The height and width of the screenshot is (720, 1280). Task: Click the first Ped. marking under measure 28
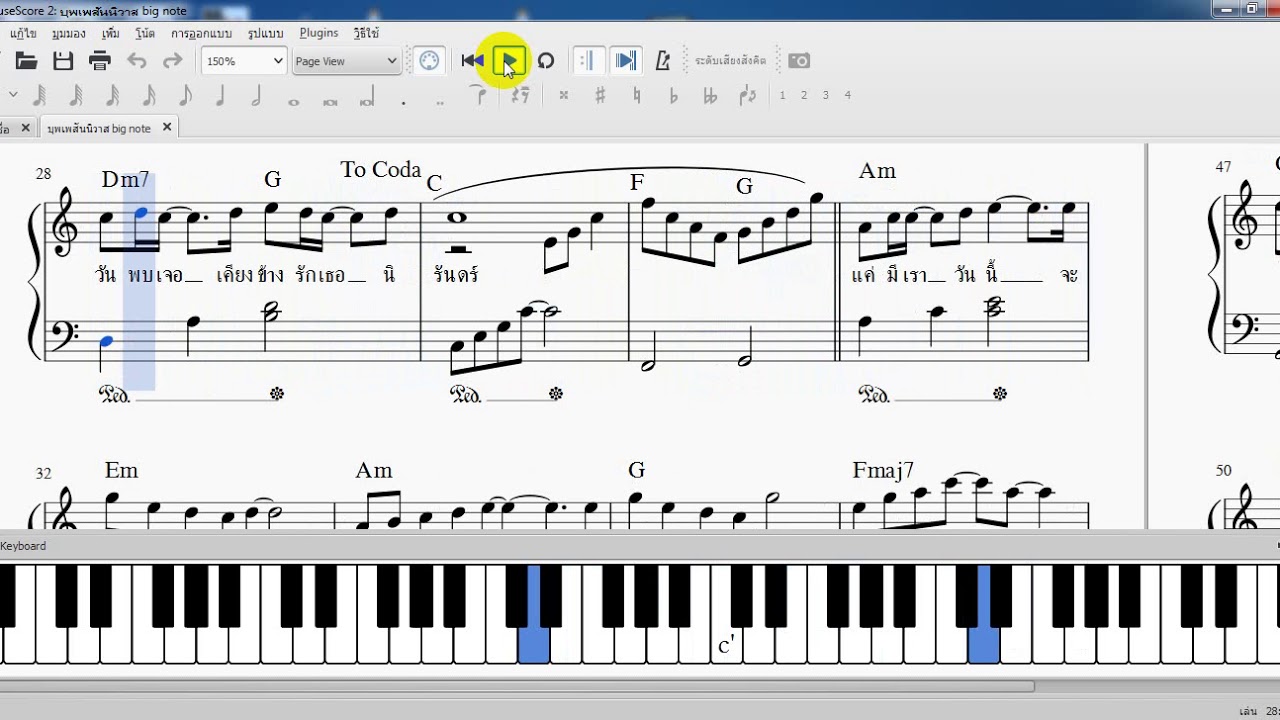point(115,394)
